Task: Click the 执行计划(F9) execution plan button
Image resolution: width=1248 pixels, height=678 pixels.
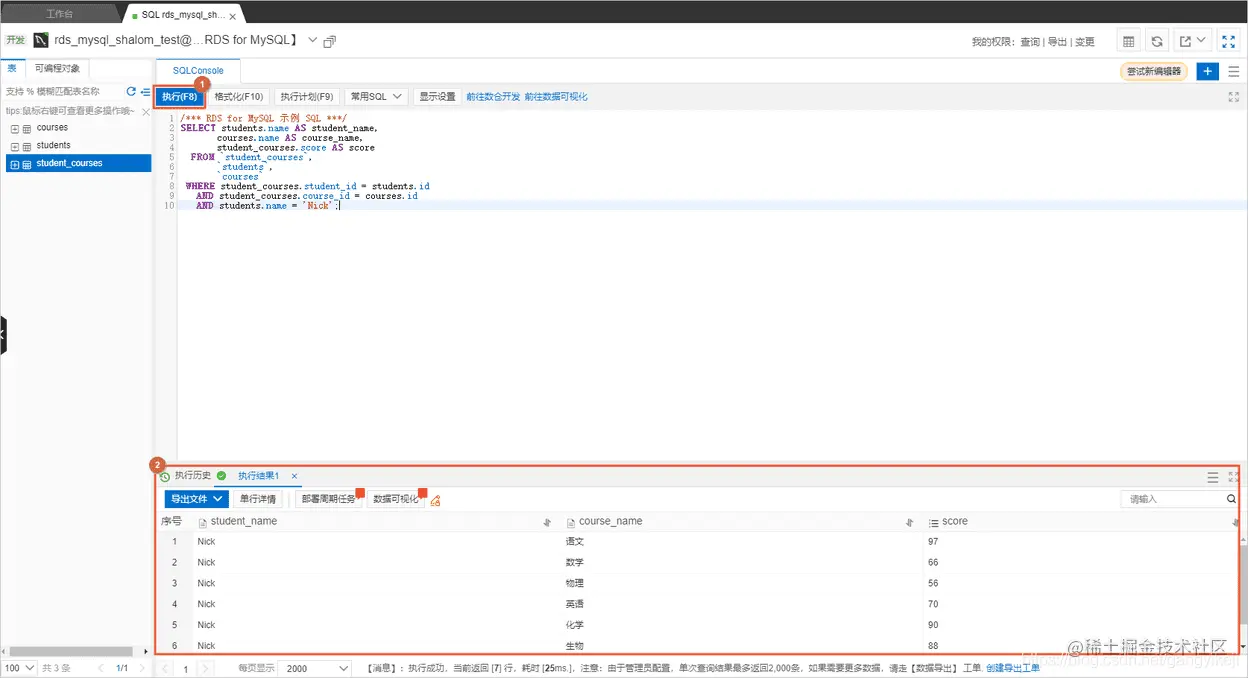Action: (x=306, y=97)
